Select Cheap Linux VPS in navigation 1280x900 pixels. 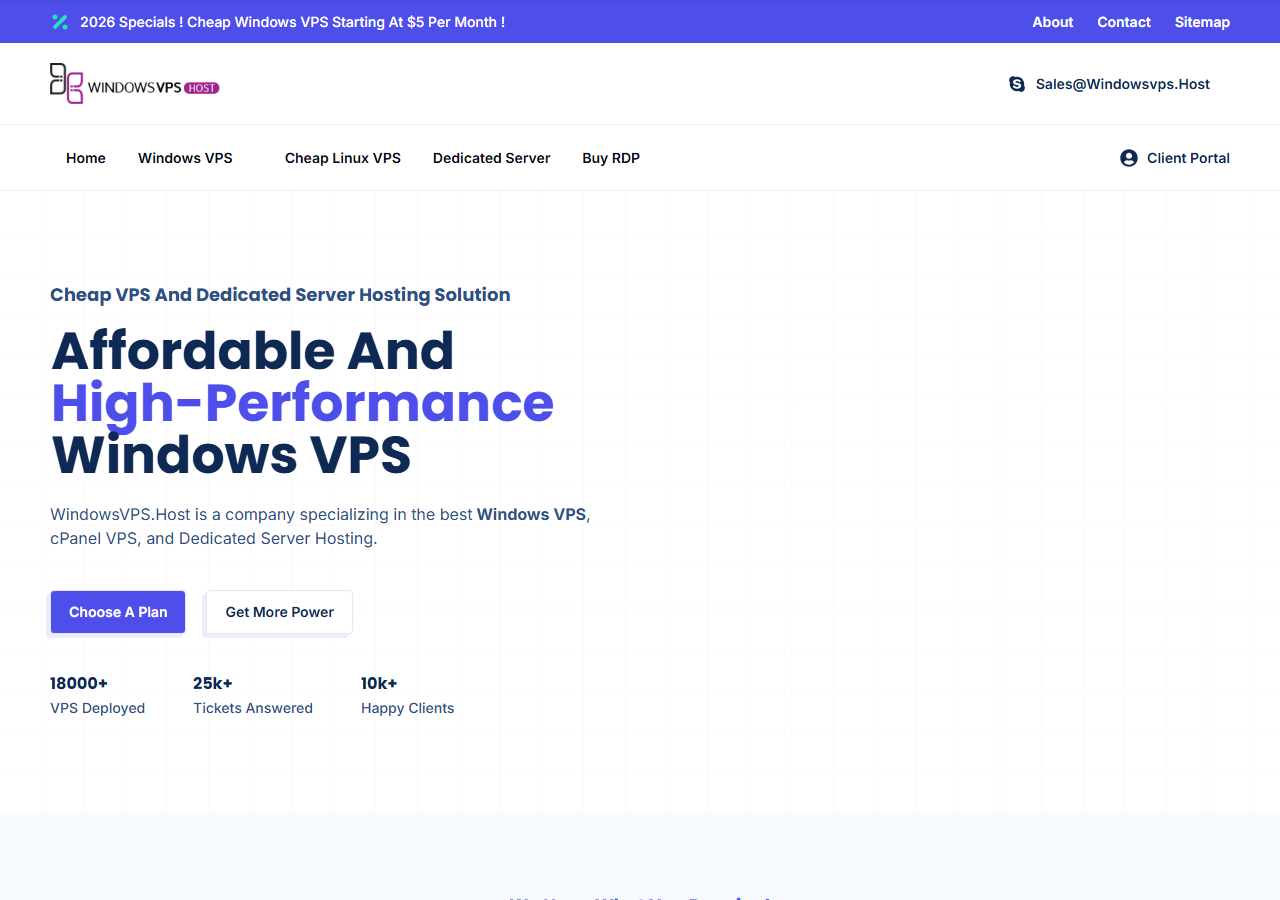pyautogui.click(x=343, y=158)
